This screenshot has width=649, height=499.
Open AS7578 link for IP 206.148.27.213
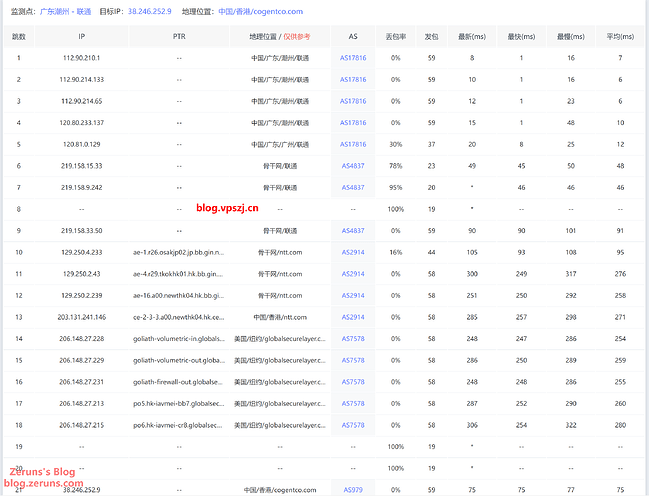click(x=353, y=403)
